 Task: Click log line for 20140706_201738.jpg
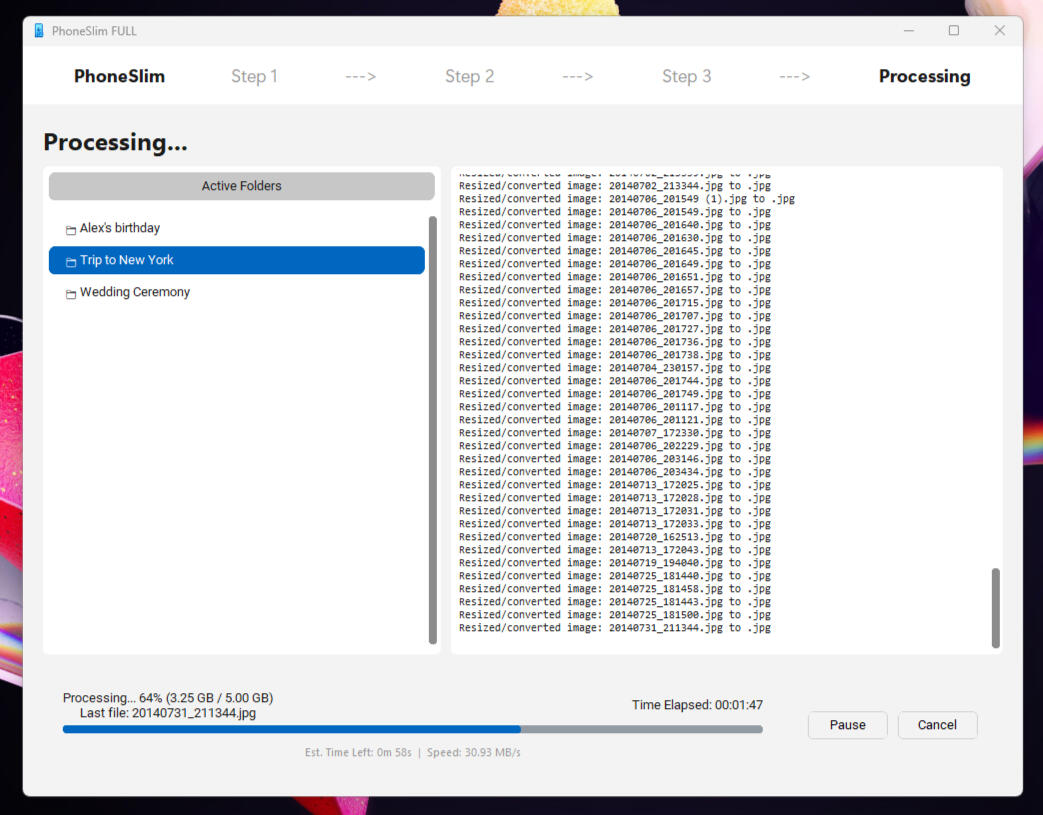[615, 355]
